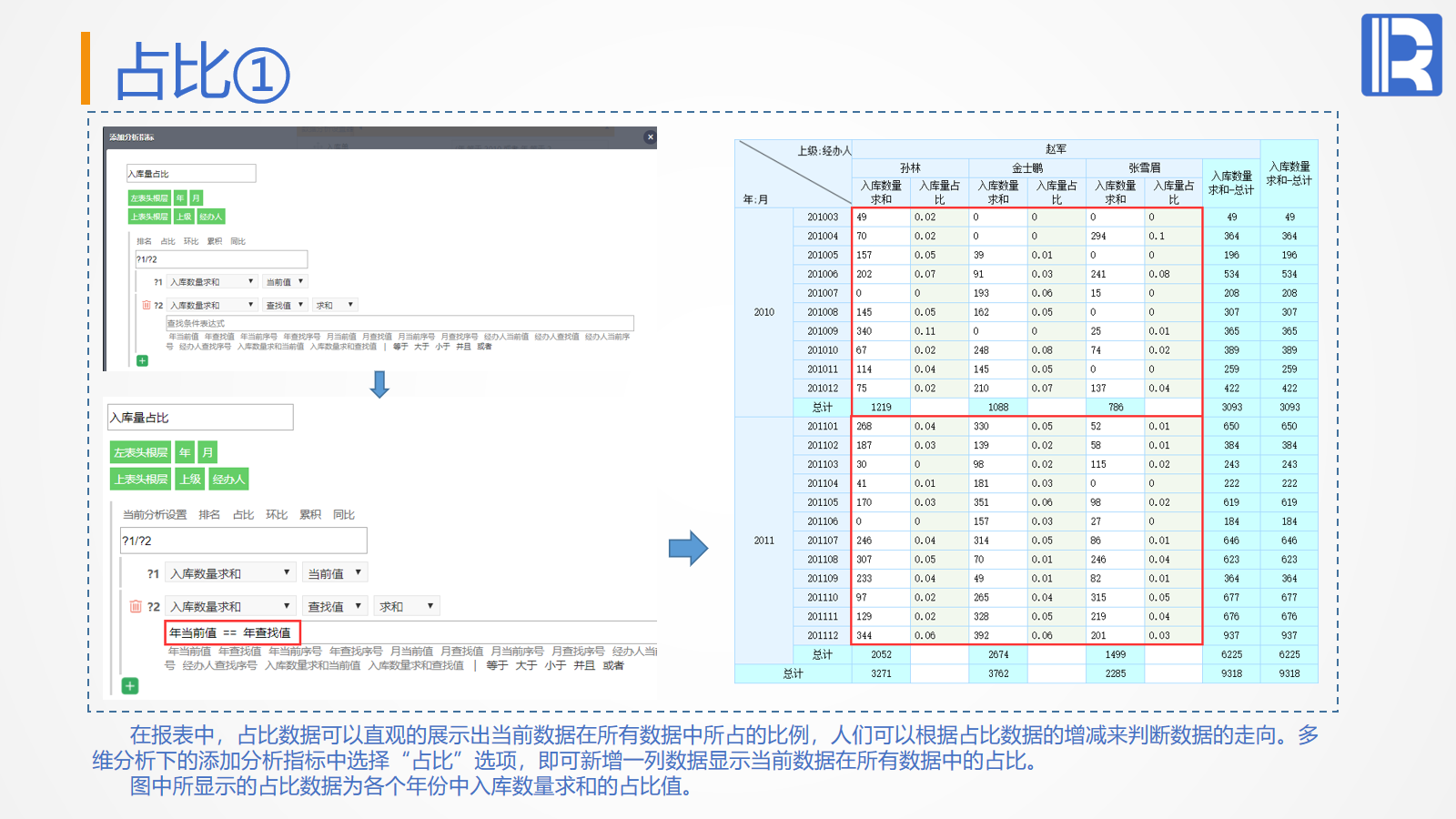This screenshot has width=1456, height=819.
Task: Click the green 年 tag in the enlarged panel
Action: 186,452
